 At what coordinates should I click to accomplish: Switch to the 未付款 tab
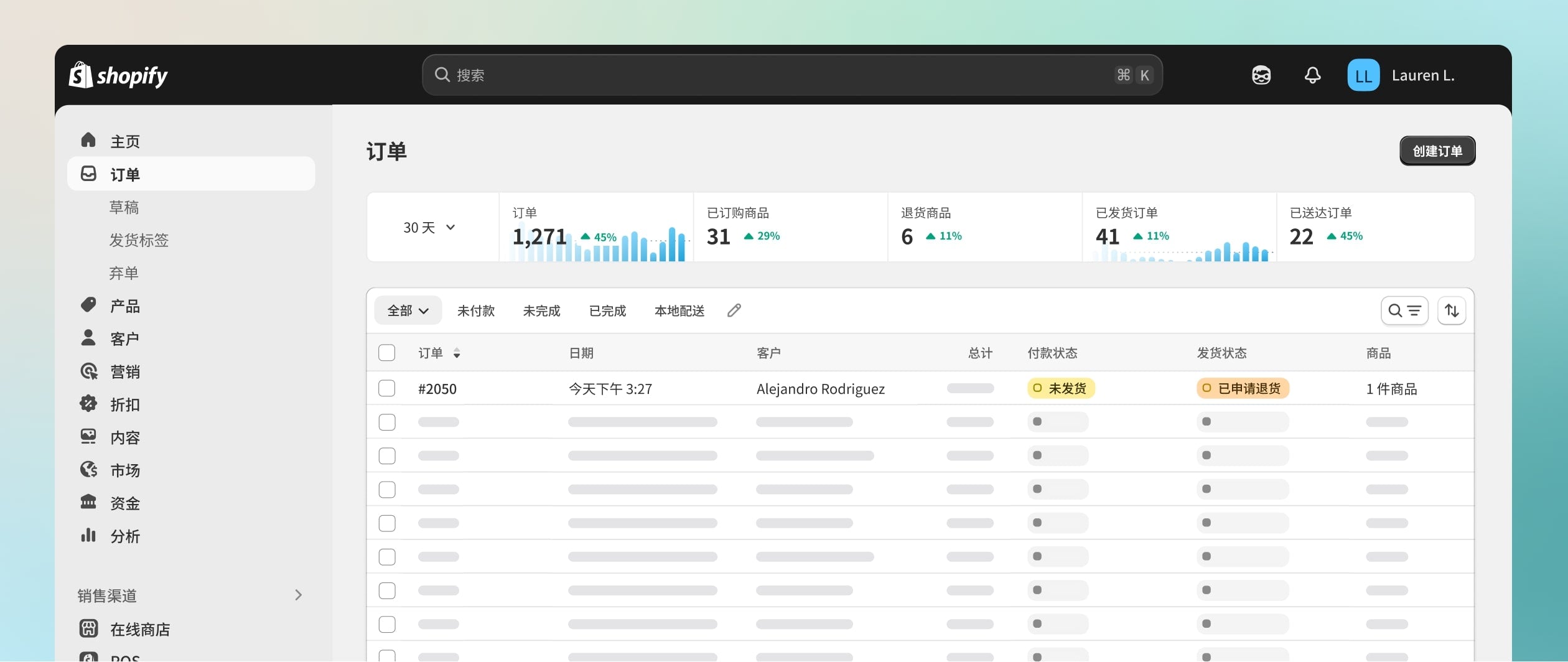(476, 310)
